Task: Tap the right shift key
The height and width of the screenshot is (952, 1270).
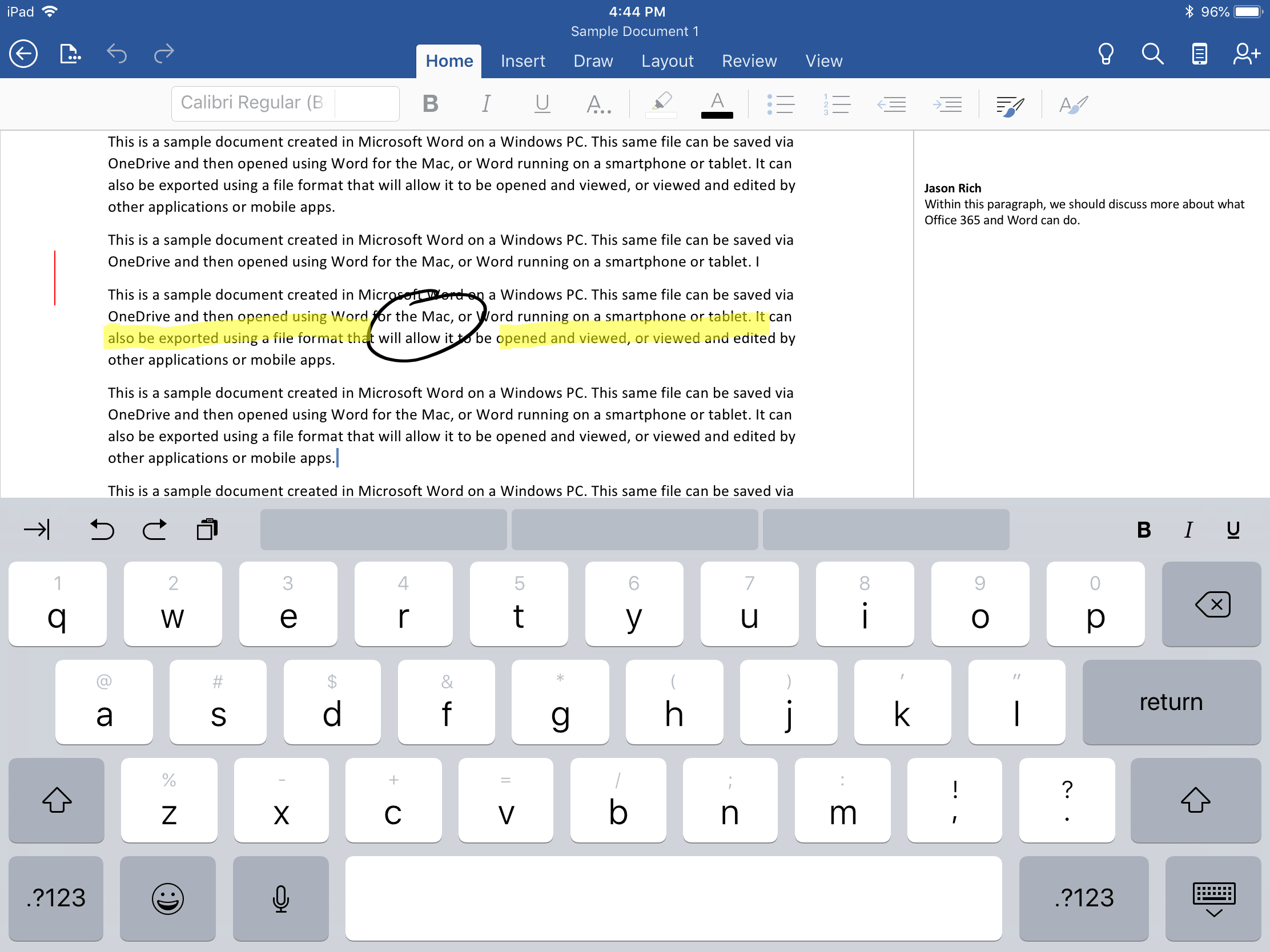Action: [x=1196, y=800]
